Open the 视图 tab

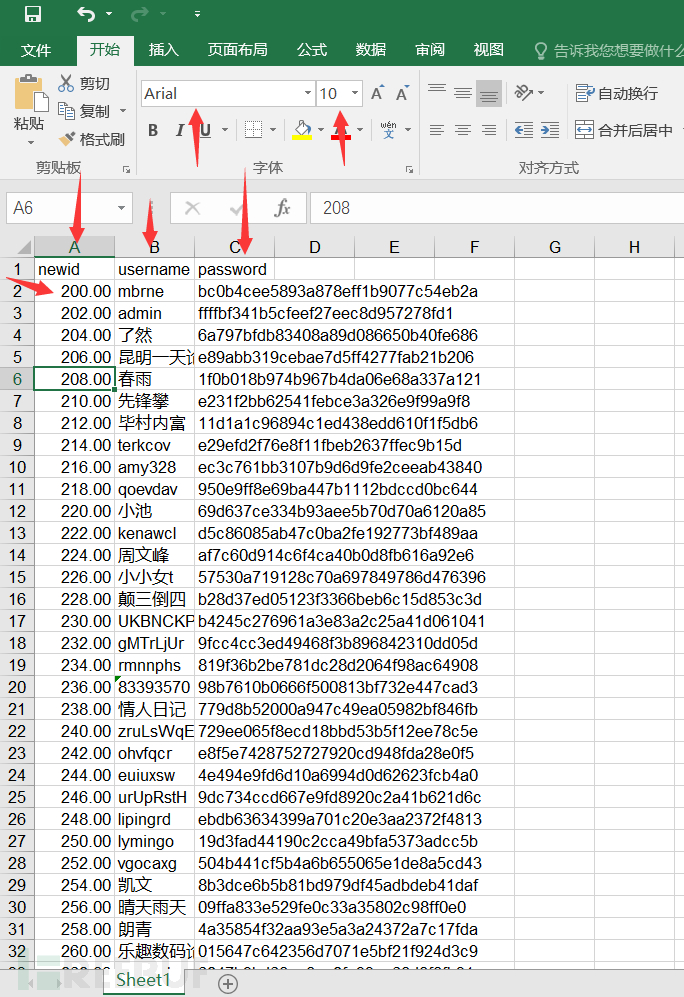click(489, 50)
